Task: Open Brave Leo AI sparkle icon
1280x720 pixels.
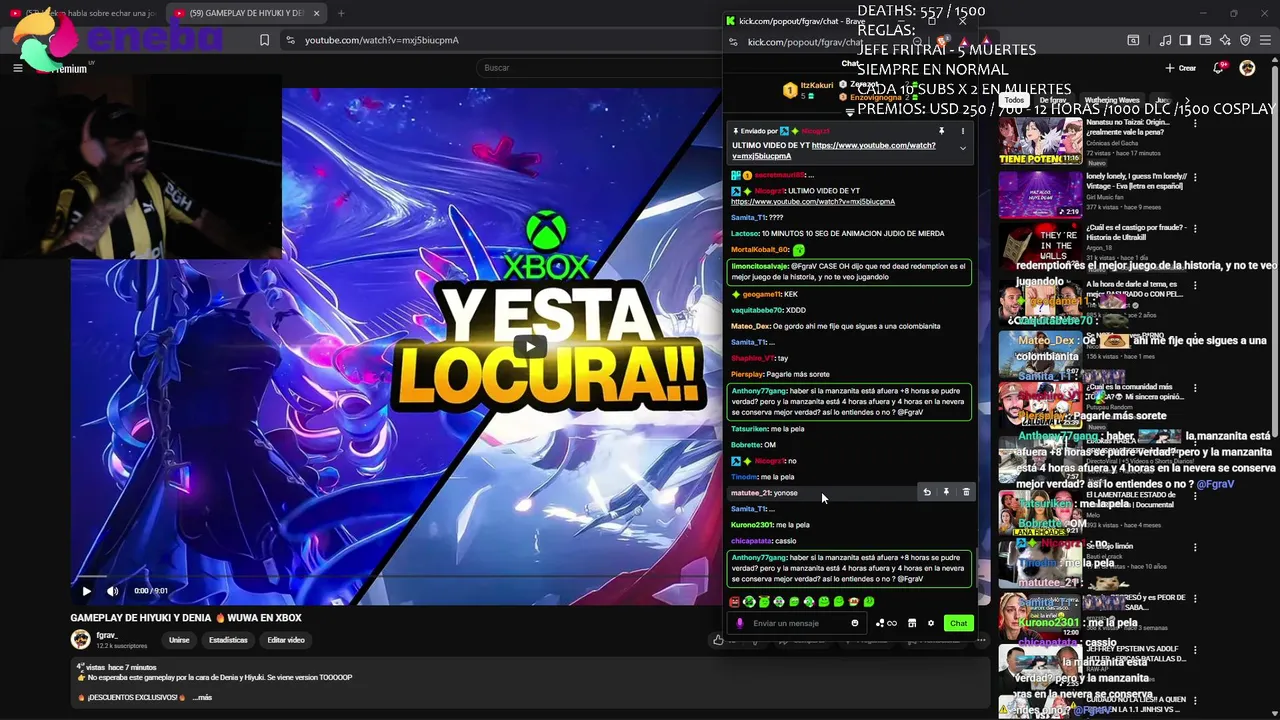Action: 1225,40
